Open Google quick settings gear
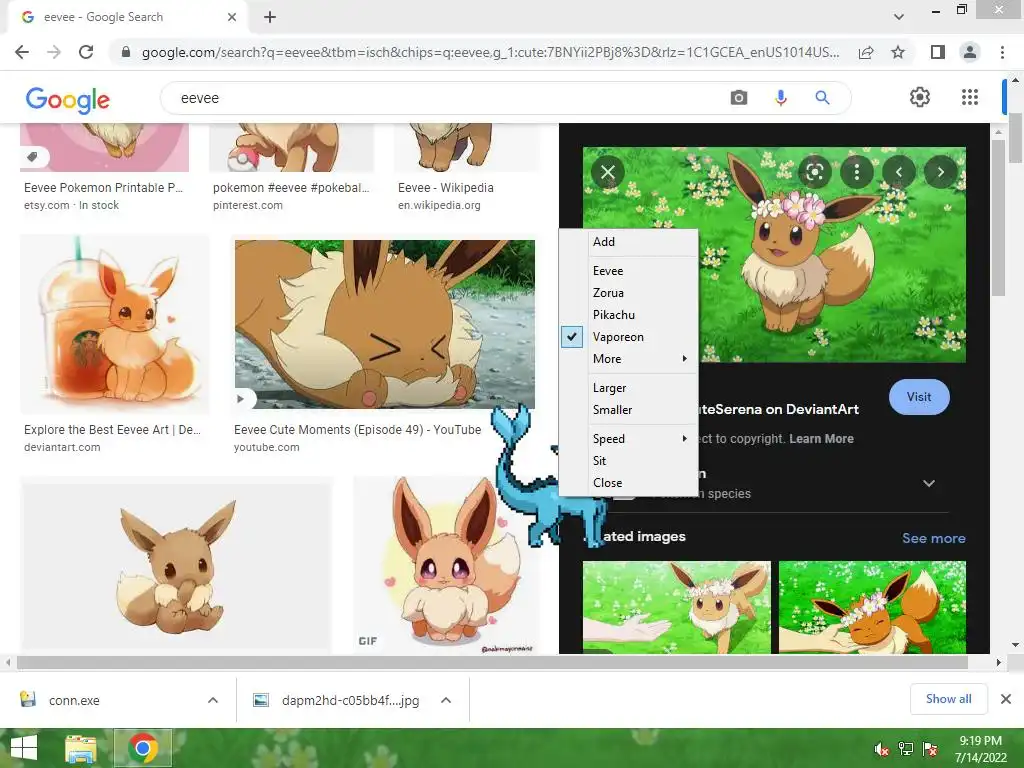 [x=920, y=97]
